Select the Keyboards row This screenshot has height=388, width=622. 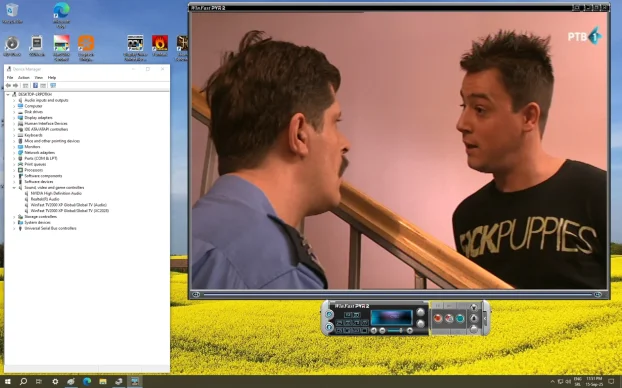tap(33, 135)
